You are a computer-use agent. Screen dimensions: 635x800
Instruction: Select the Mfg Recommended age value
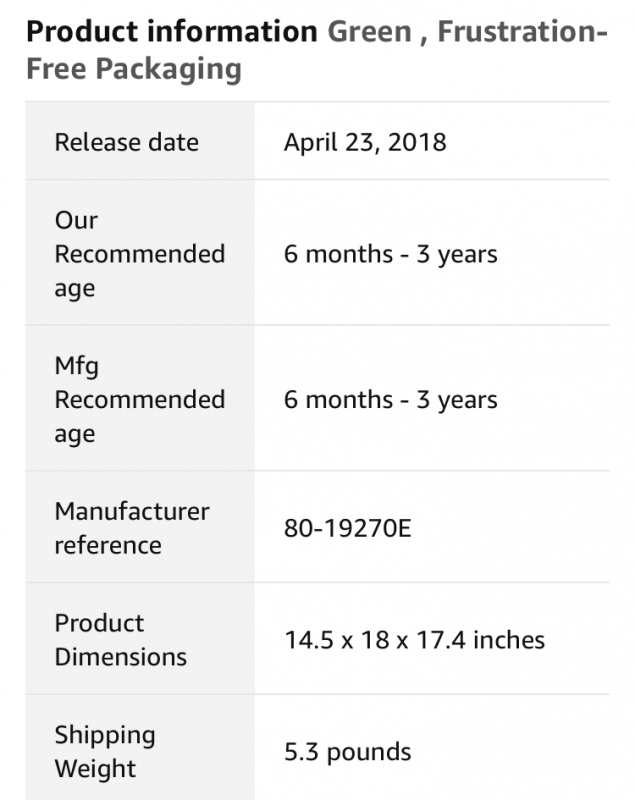pos(391,399)
